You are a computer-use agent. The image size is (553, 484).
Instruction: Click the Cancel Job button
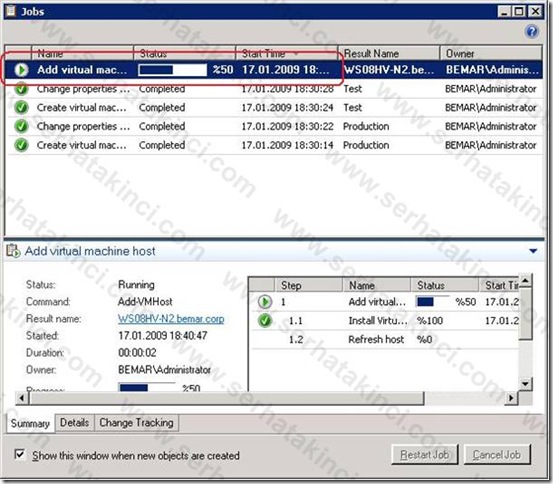pyautogui.click(x=497, y=455)
